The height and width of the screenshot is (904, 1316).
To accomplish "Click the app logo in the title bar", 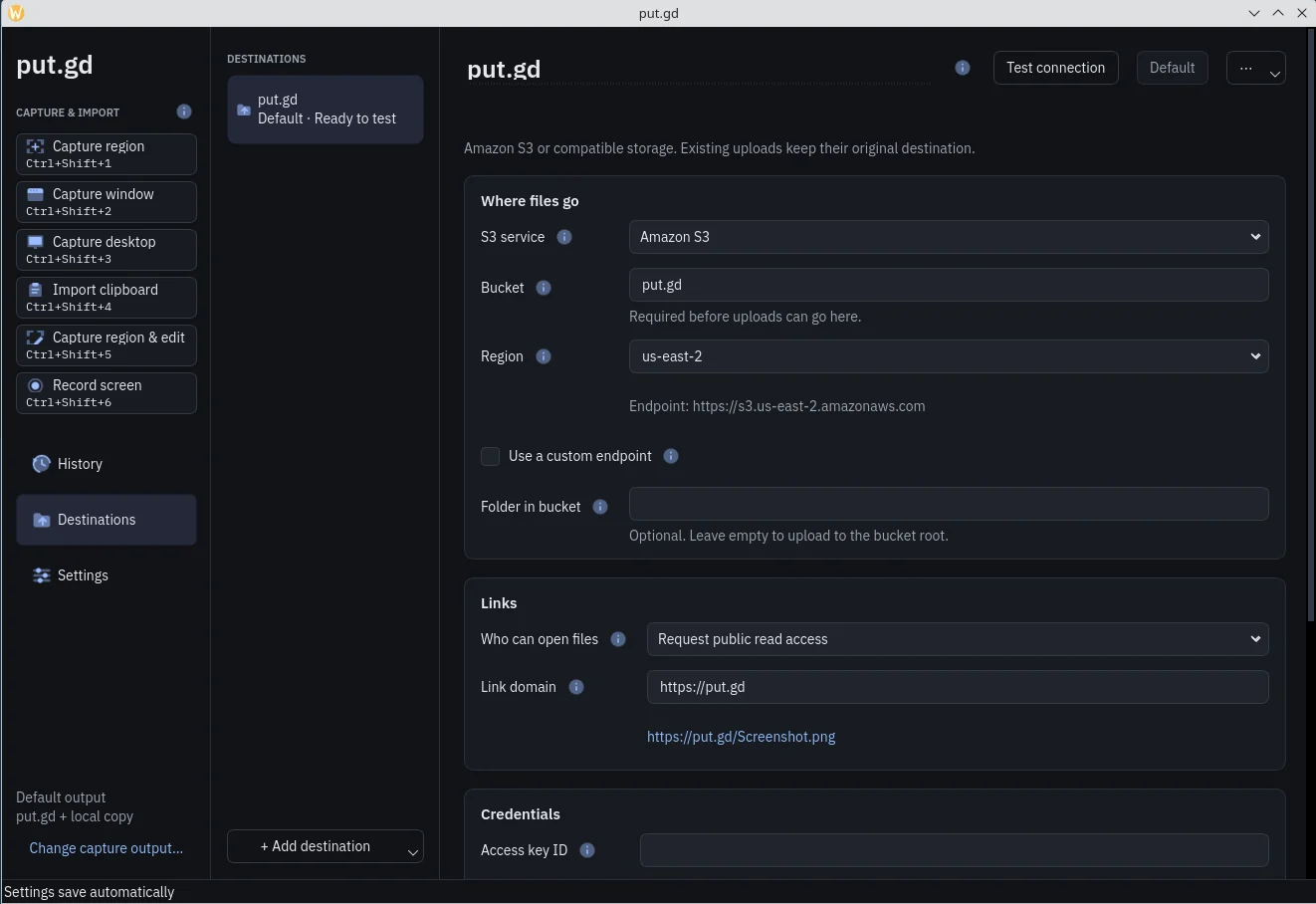I will point(16,13).
